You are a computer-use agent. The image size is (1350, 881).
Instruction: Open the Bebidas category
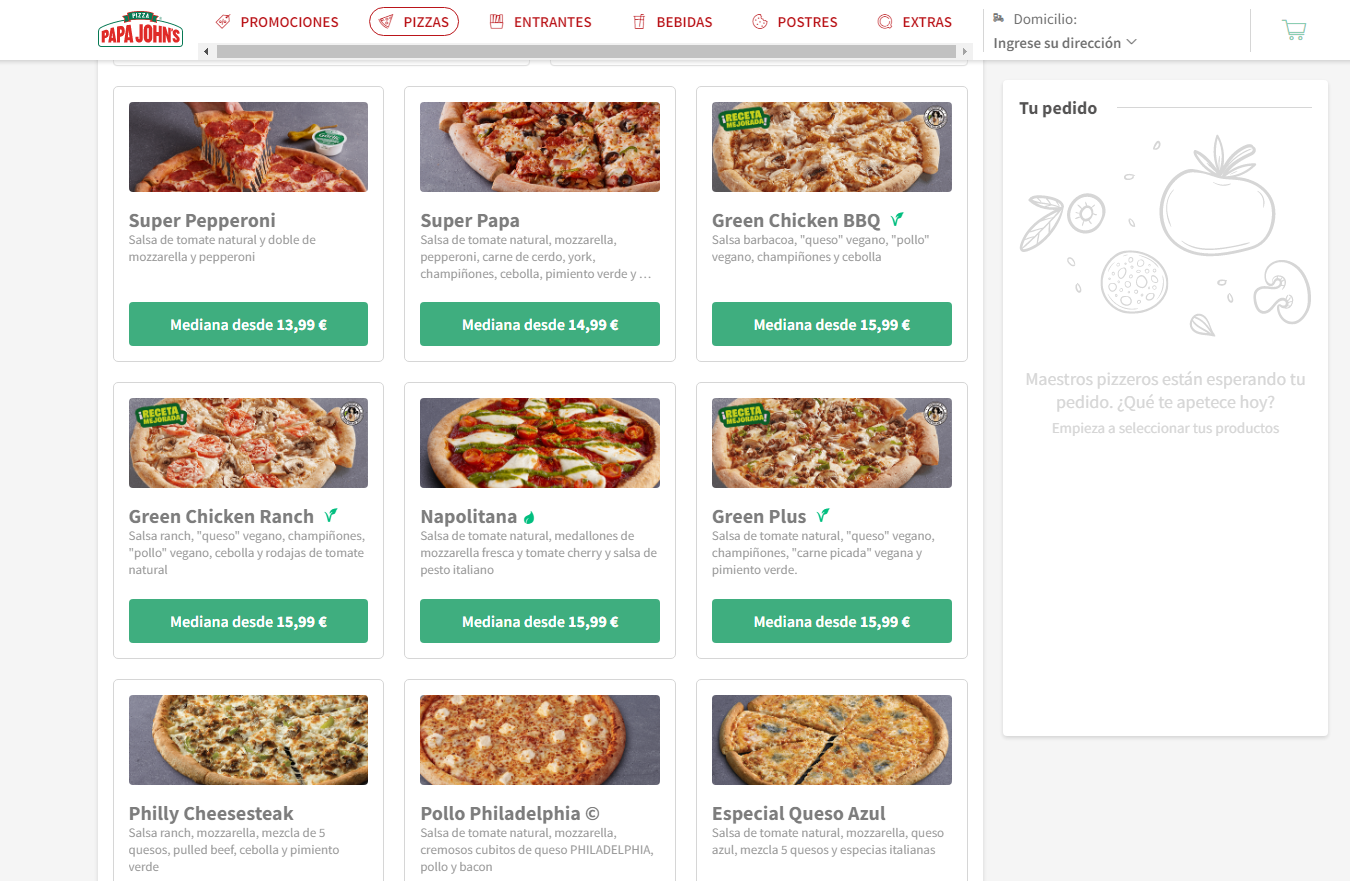[673, 22]
